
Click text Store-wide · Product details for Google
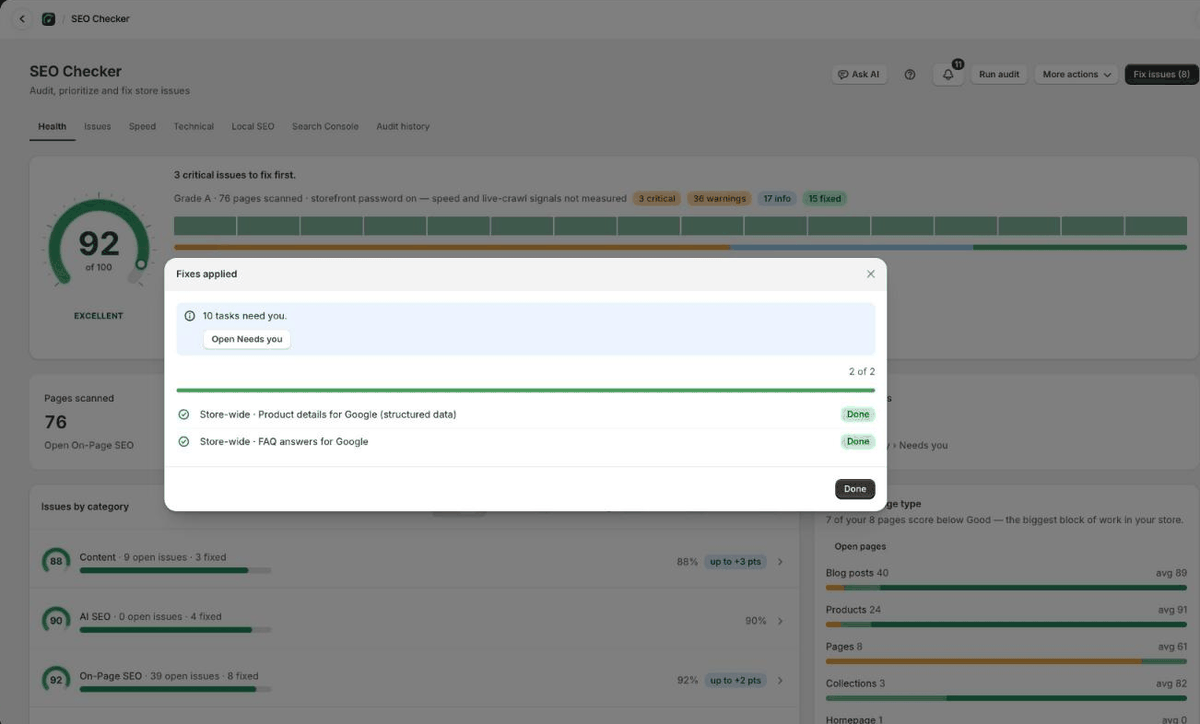[x=328, y=414]
